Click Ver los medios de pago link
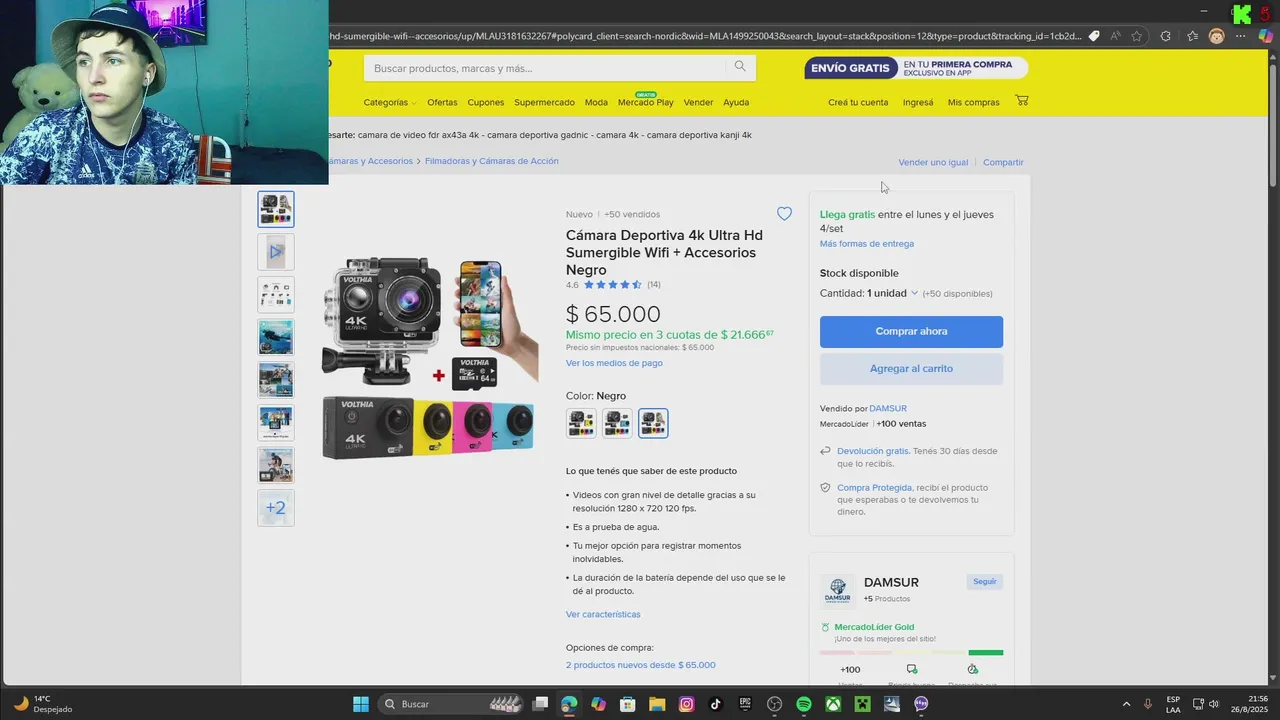This screenshot has height=720, width=1280. [614, 363]
